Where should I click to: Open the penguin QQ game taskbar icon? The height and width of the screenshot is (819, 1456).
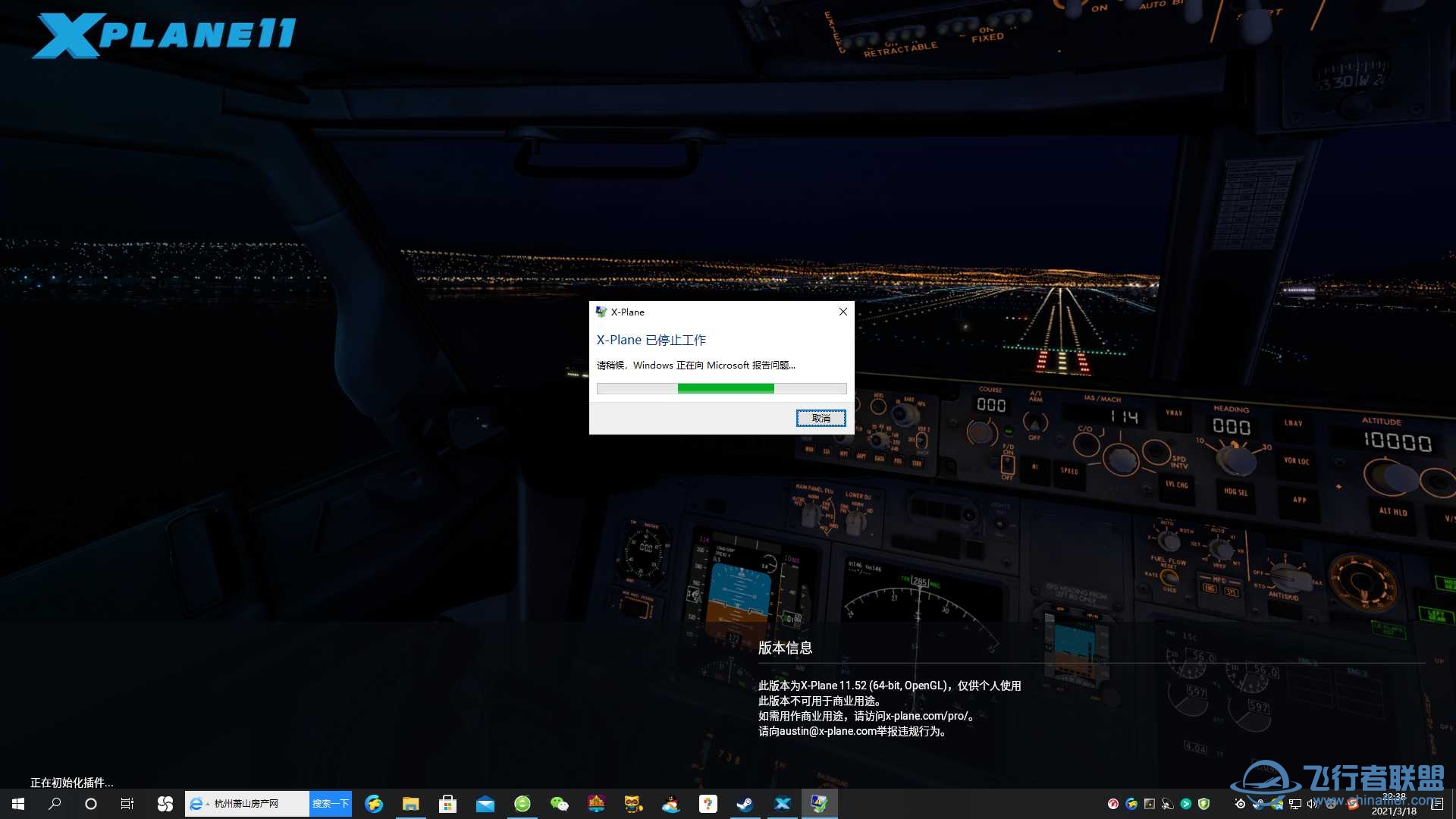click(671, 804)
